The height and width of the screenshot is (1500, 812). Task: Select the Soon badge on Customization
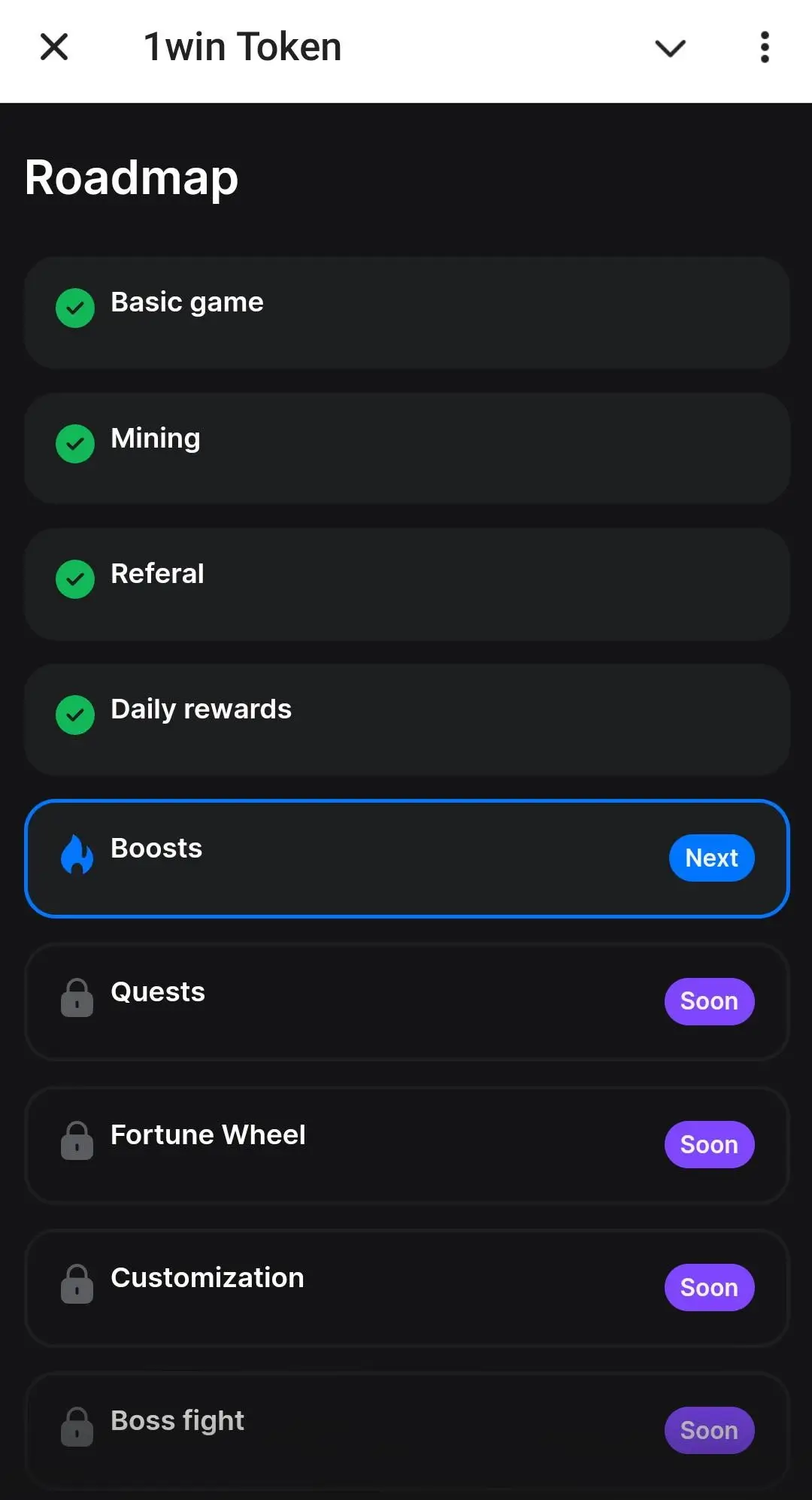tap(709, 1287)
